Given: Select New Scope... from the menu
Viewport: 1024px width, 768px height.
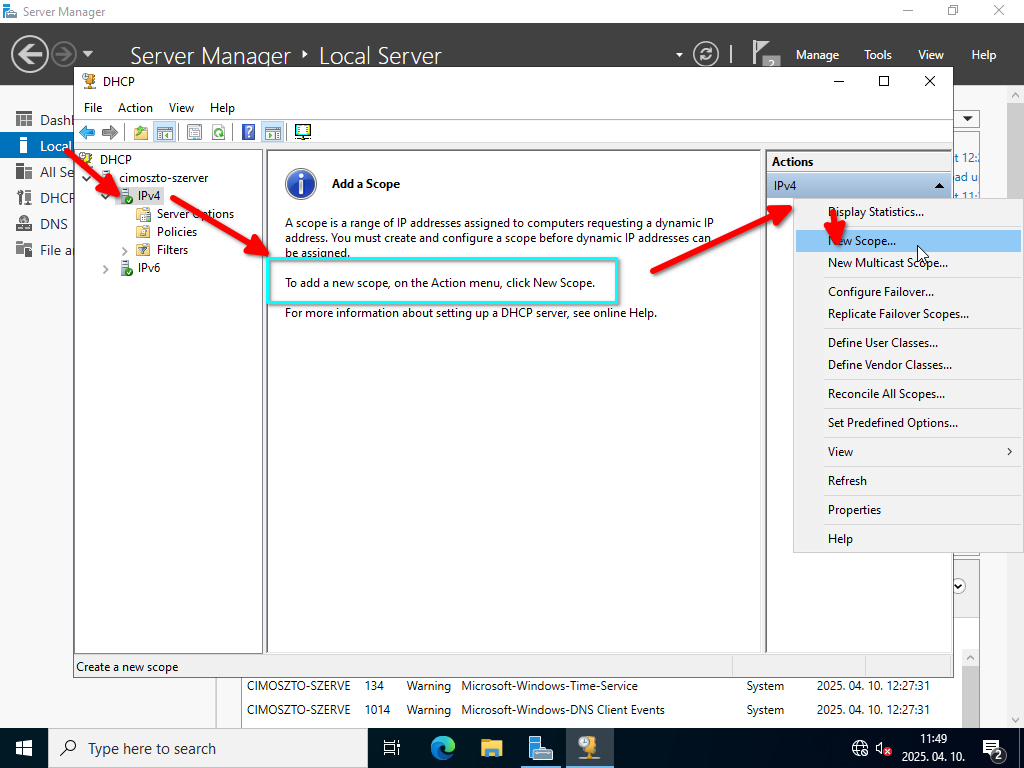Looking at the screenshot, I should click(862, 241).
